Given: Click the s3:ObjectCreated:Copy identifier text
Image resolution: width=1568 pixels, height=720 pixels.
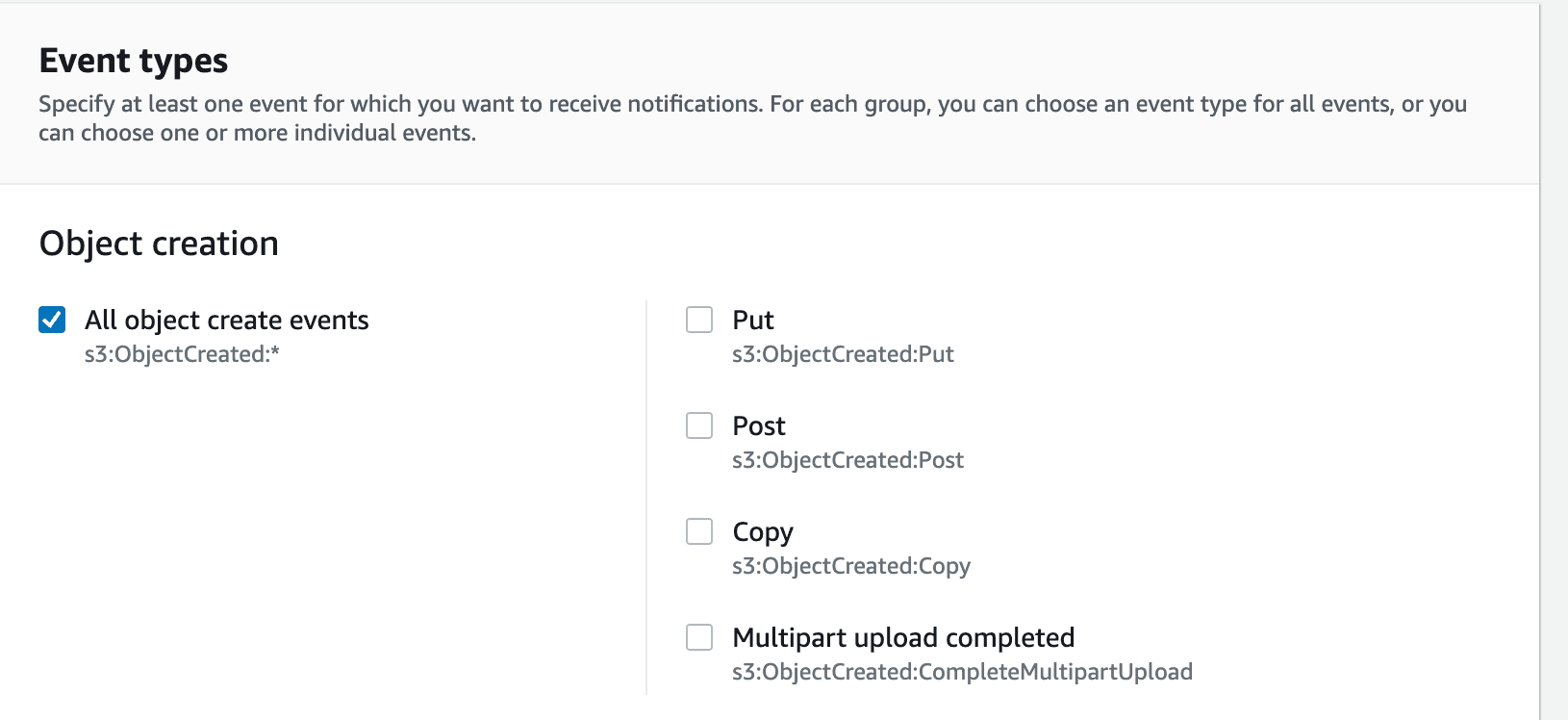Looking at the screenshot, I should tap(850, 566).
